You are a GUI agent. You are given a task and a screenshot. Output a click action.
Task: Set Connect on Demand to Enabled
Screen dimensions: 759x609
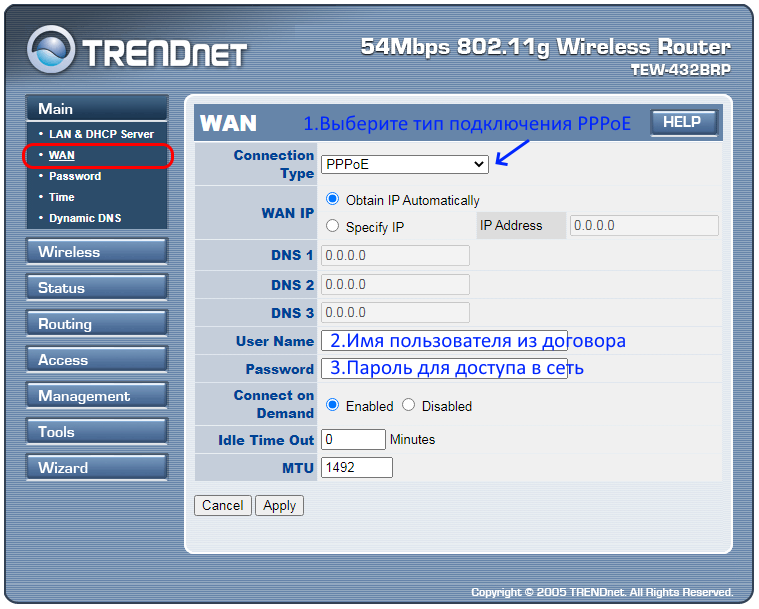pyautogui.click(x=333, y=405)
